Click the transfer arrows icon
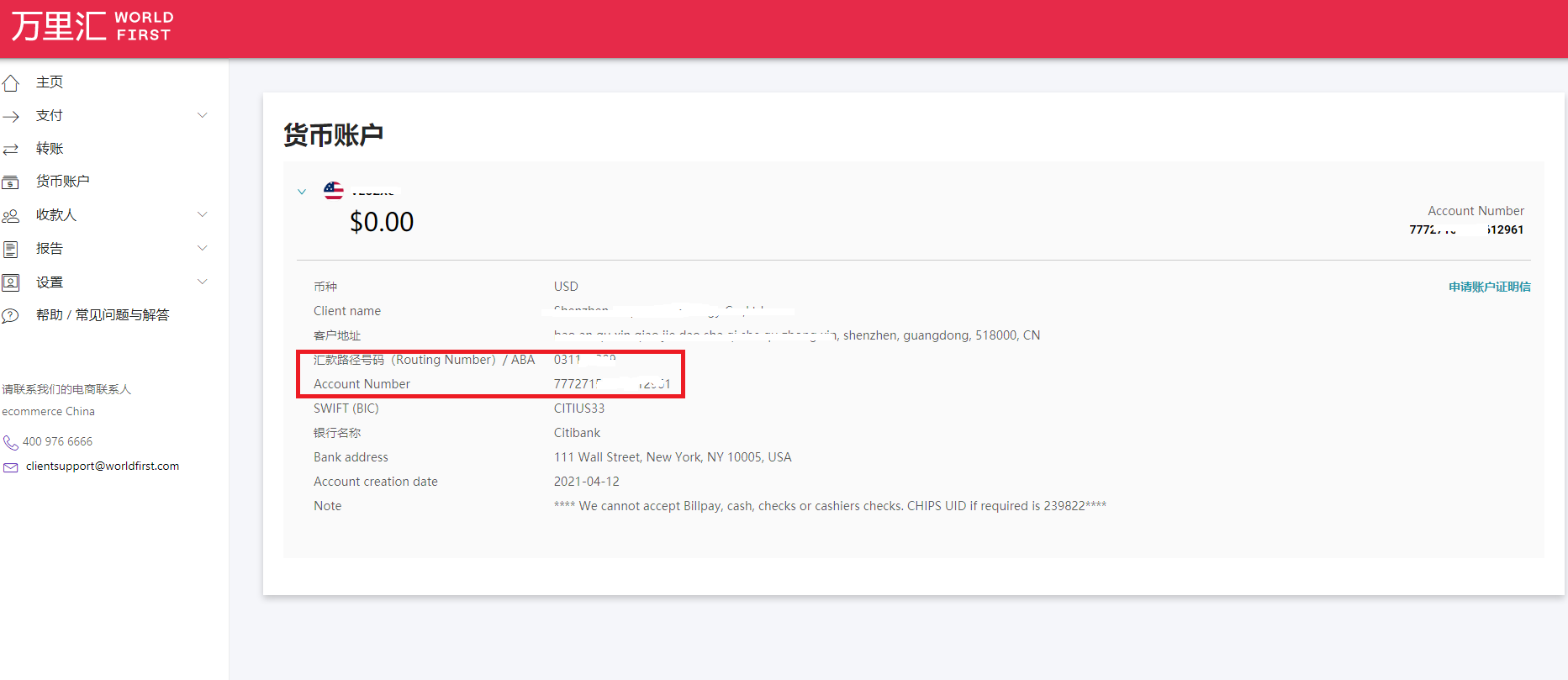Screen dimensions: 1568x680 11,149
